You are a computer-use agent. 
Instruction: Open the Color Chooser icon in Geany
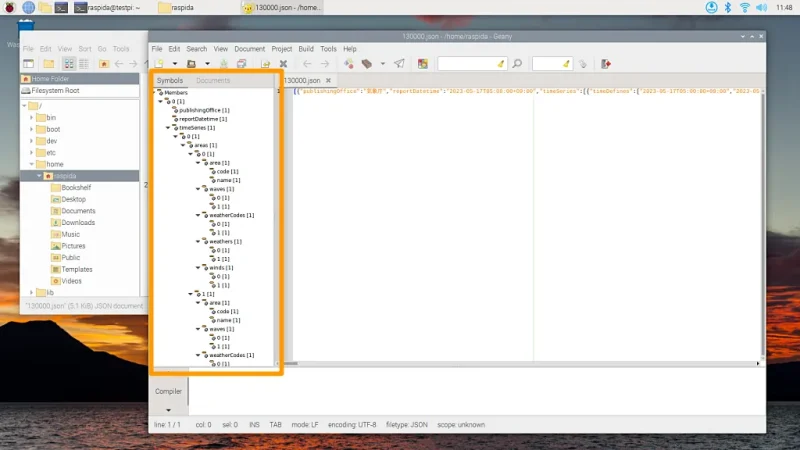pyautogui.click(x=423, y=64)
